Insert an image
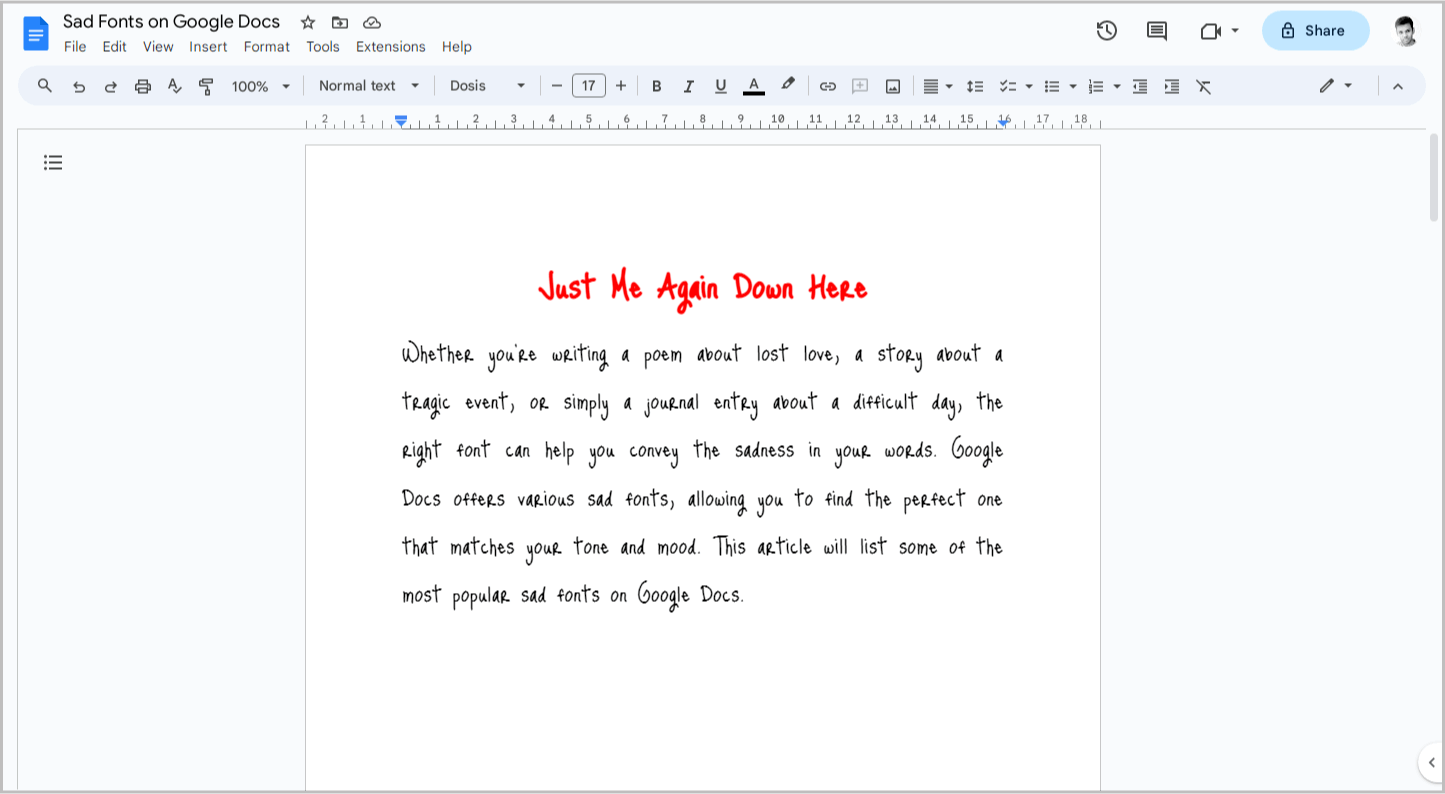Image resolution: width=1445 pixels, height=794 pixels. pyautogui.click(x=893, y=87)
